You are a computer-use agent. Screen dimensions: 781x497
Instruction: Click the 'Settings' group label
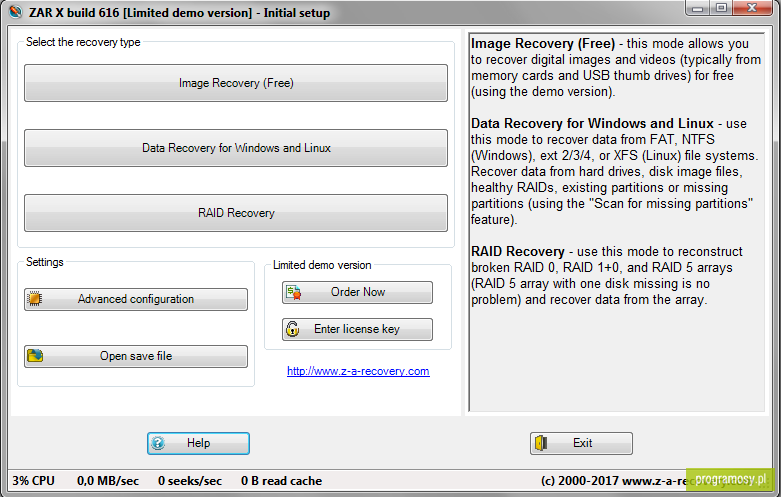tap(44, 262)
